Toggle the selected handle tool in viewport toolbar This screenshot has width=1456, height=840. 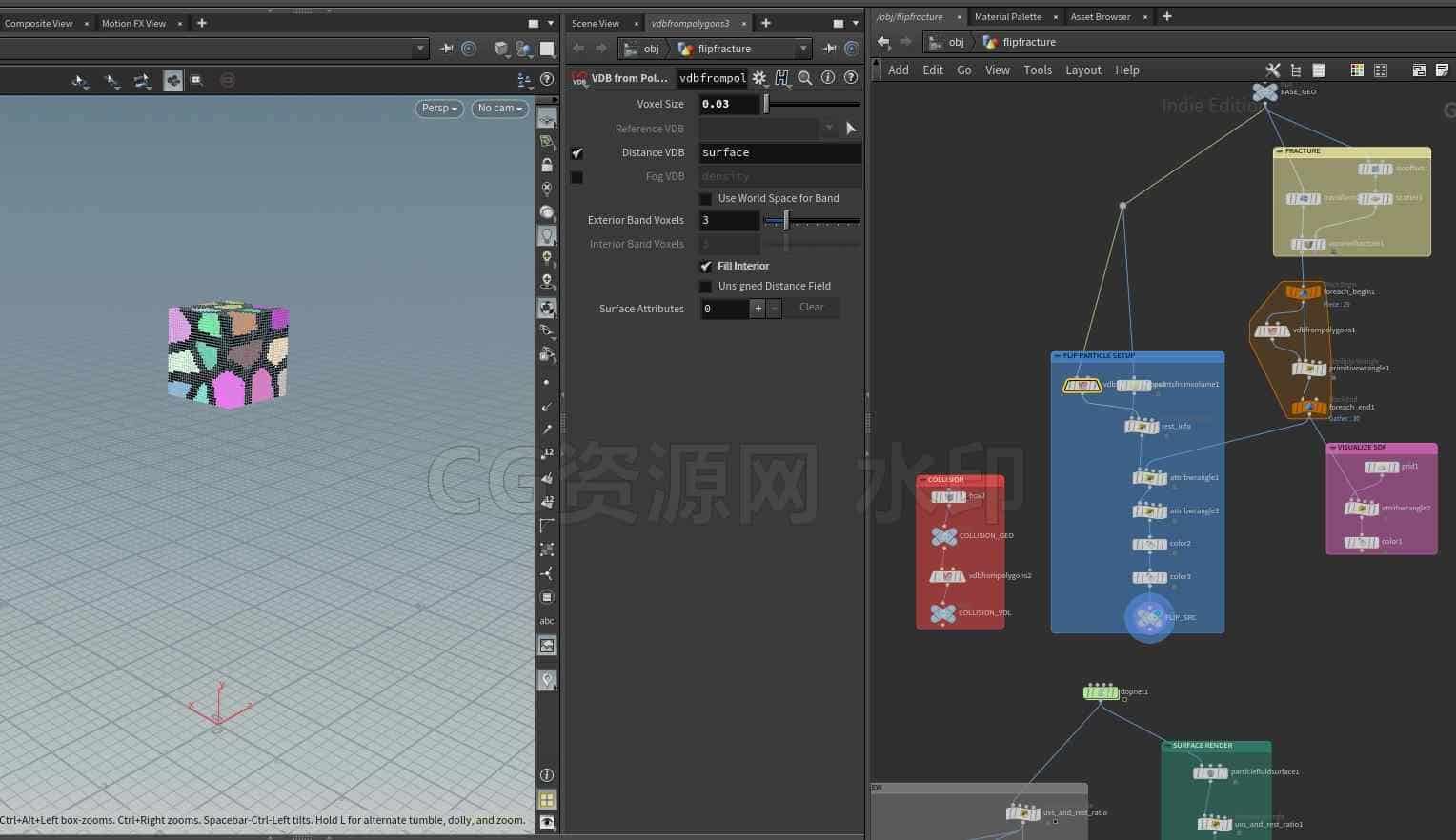pos(172,81)
